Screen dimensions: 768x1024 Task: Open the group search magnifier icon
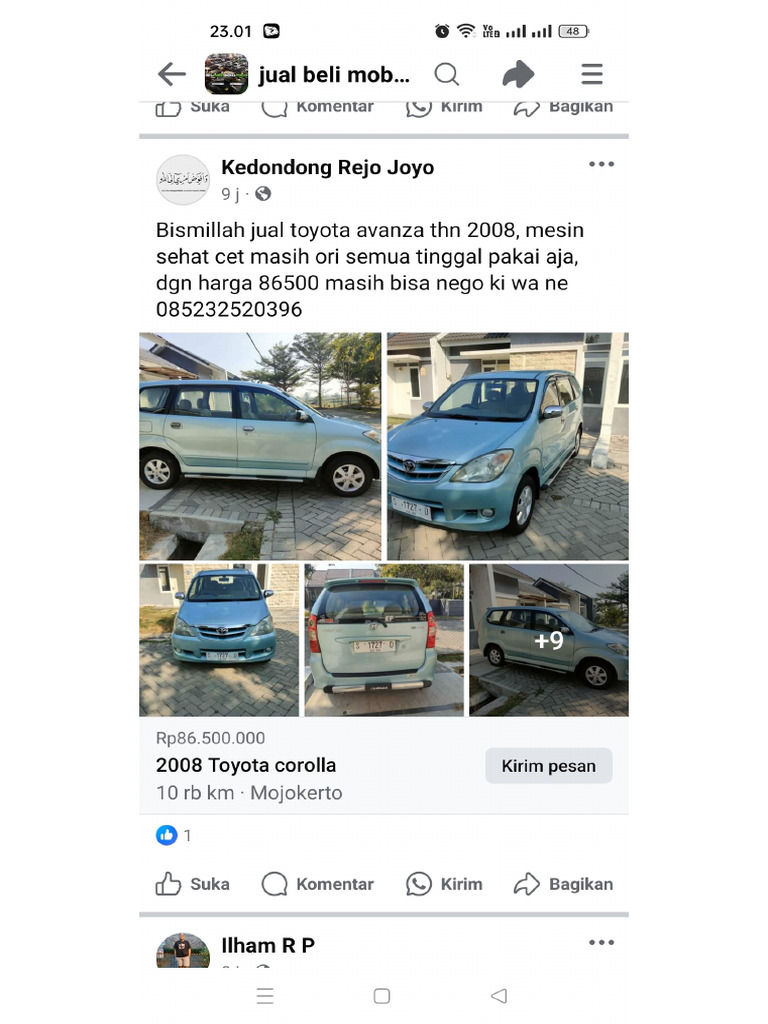pos(447,74)
